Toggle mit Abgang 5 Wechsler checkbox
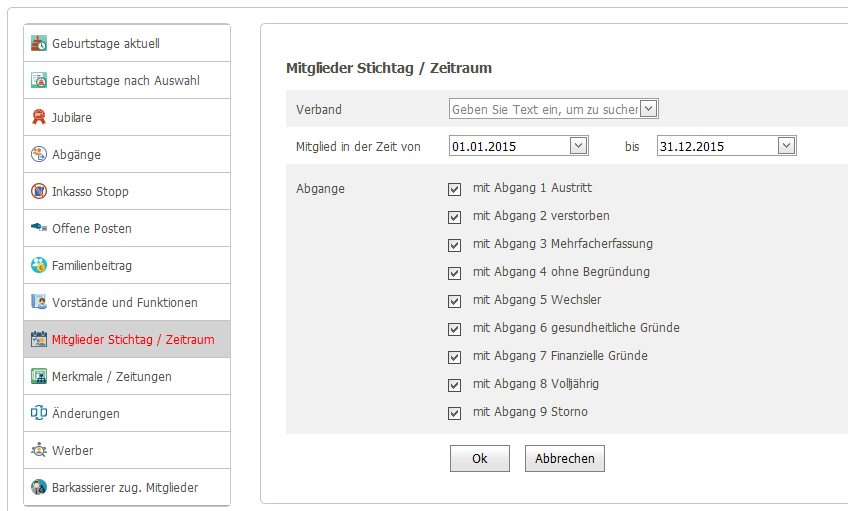The image size is (848, 511). [454, 301]
